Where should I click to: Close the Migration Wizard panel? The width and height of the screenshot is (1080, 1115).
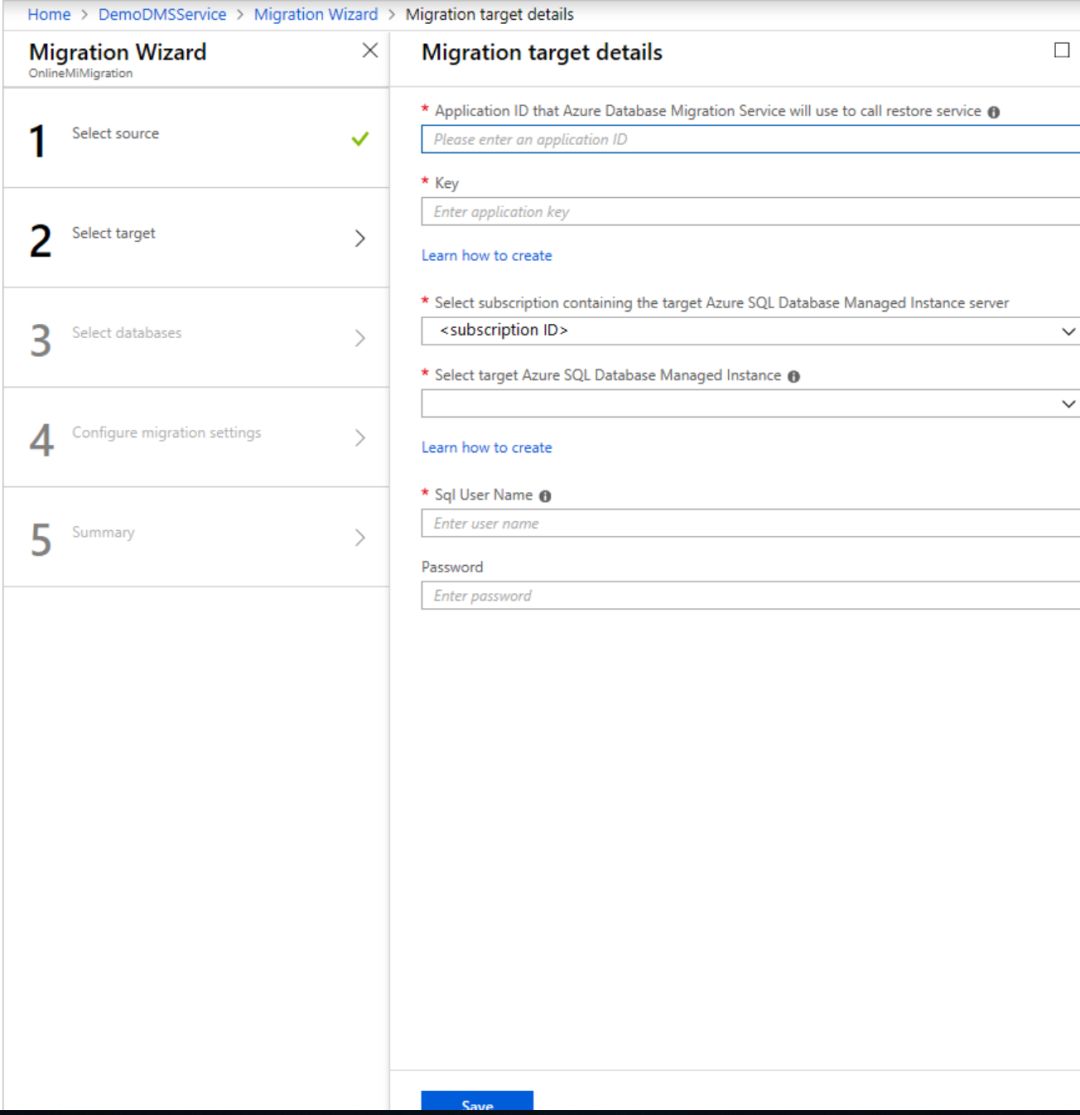tap(370, 51)
